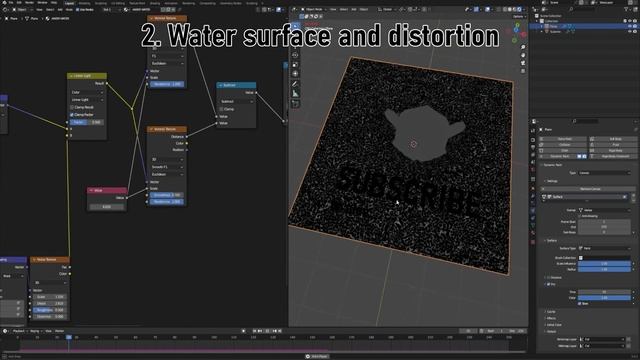Toggle the Dry checkbox
640x360 pixels.
click(549, 284)
